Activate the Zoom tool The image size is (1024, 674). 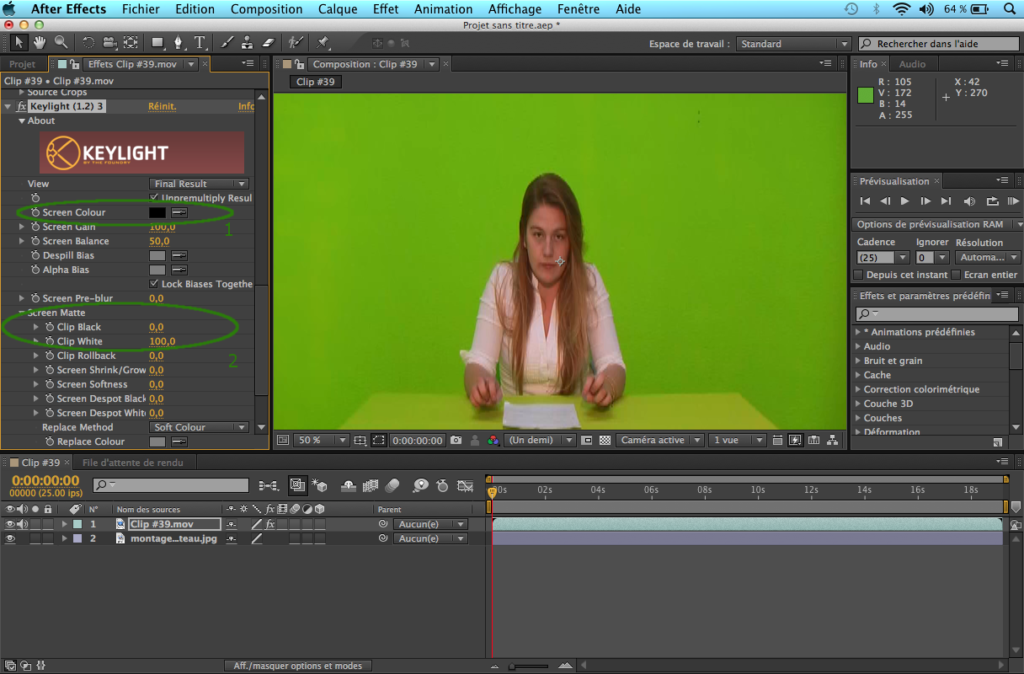(61, 44)
